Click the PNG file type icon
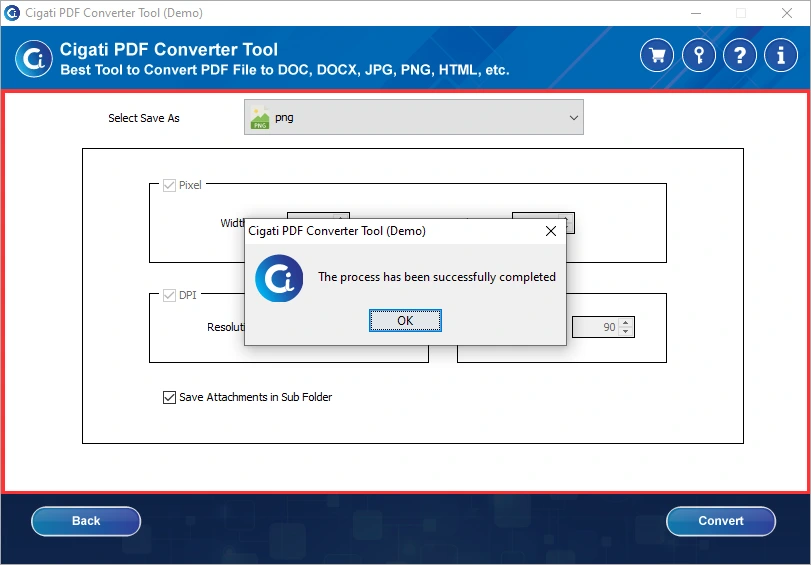The image size is (811, 565). (260, 118)
